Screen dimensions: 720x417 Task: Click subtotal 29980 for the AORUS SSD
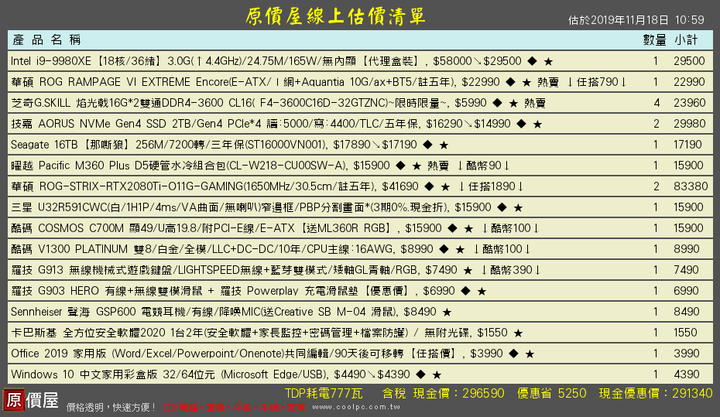click(689, 124)
